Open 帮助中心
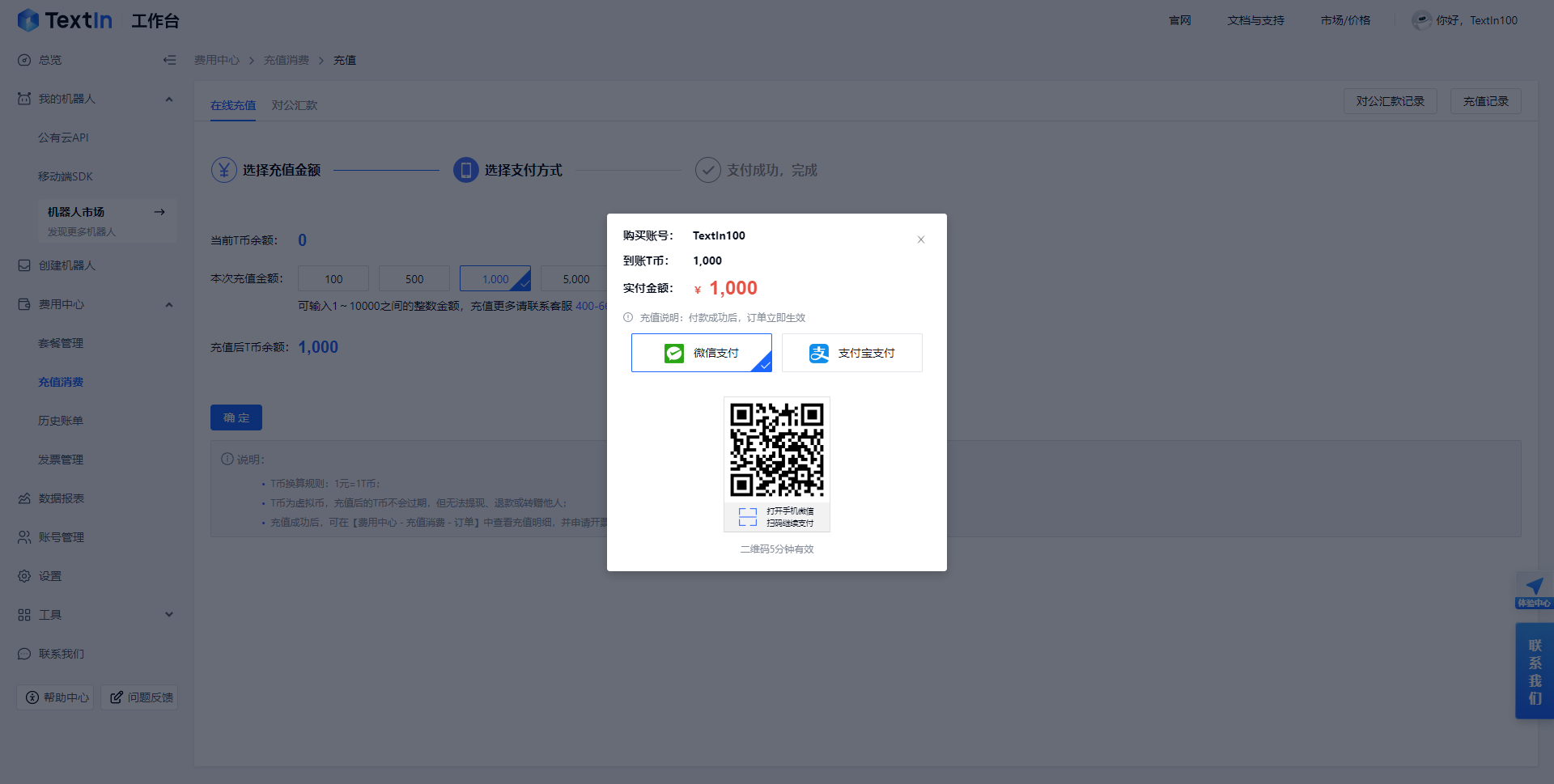This screenshot has height=784, width=1554. pyautogui.click(x=56, y=697)
